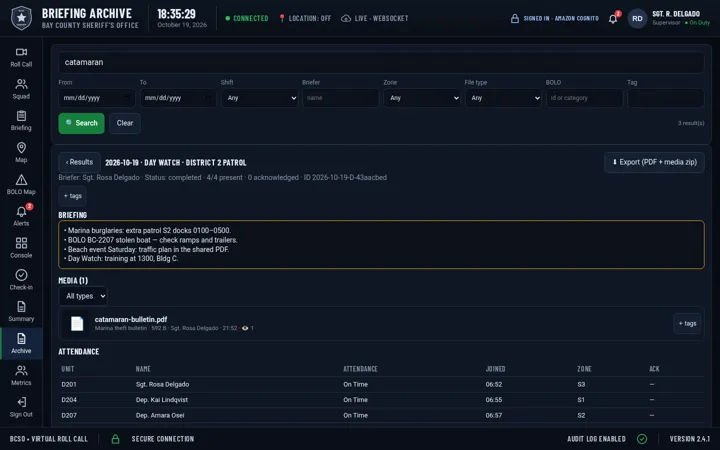The width and height of the screenshot is (720, 450).
Task: Go back via Results button
Action: coord(79,162)
